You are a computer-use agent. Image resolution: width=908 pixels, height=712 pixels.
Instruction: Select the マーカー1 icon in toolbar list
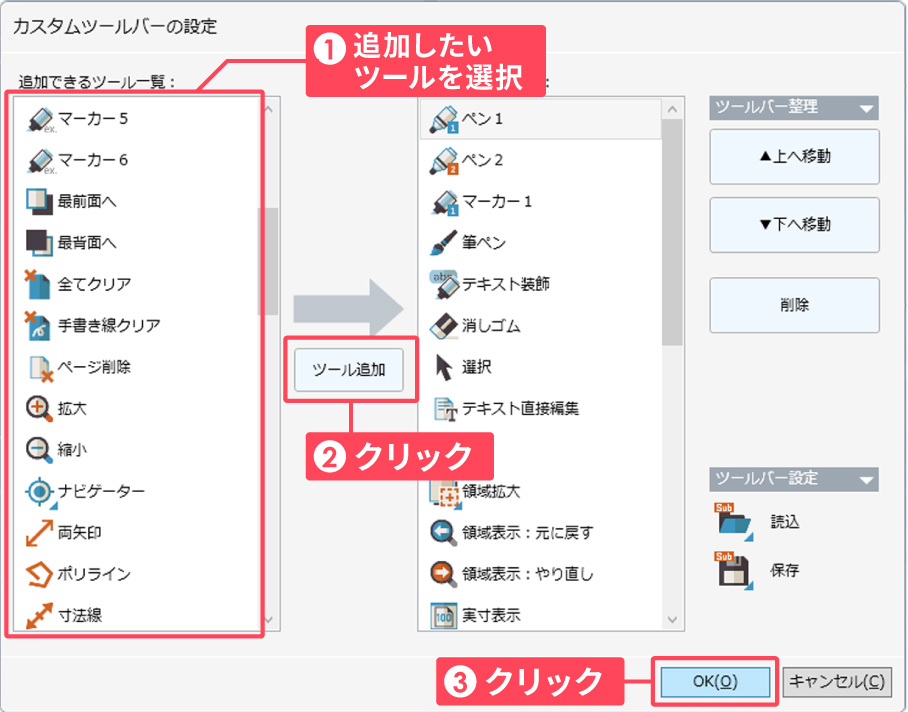pyautogui.click(x=444, y=202)
